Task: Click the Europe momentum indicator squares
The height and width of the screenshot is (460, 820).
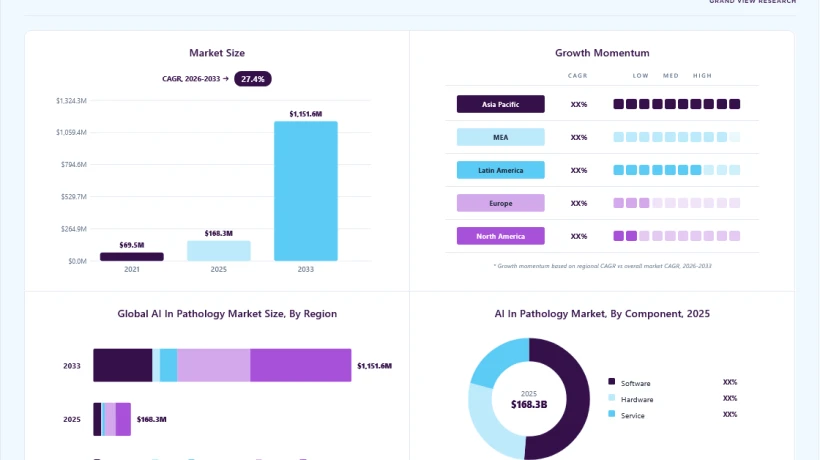Action: coord(677,203)
